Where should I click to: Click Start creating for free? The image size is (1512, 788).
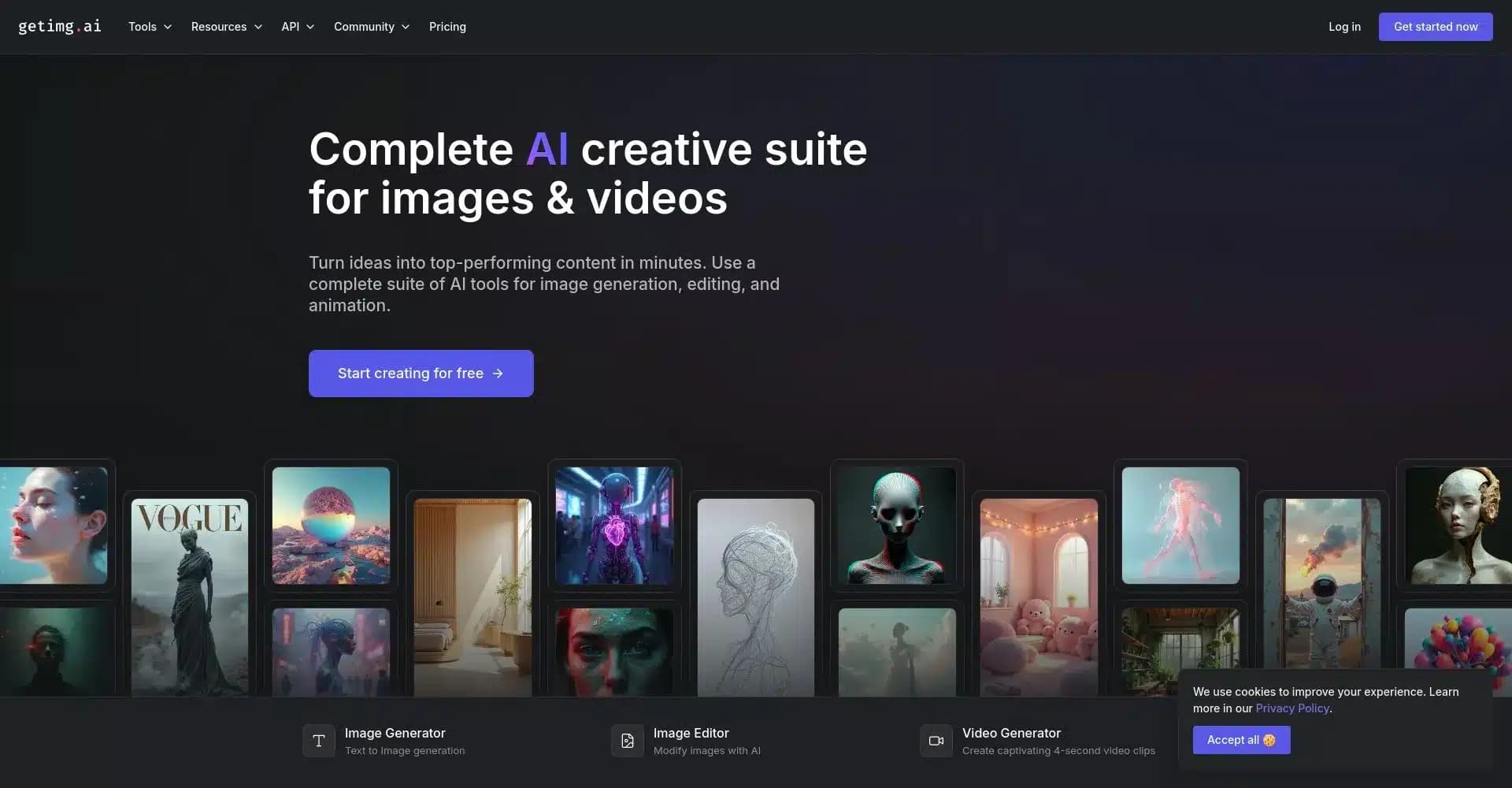421,373
